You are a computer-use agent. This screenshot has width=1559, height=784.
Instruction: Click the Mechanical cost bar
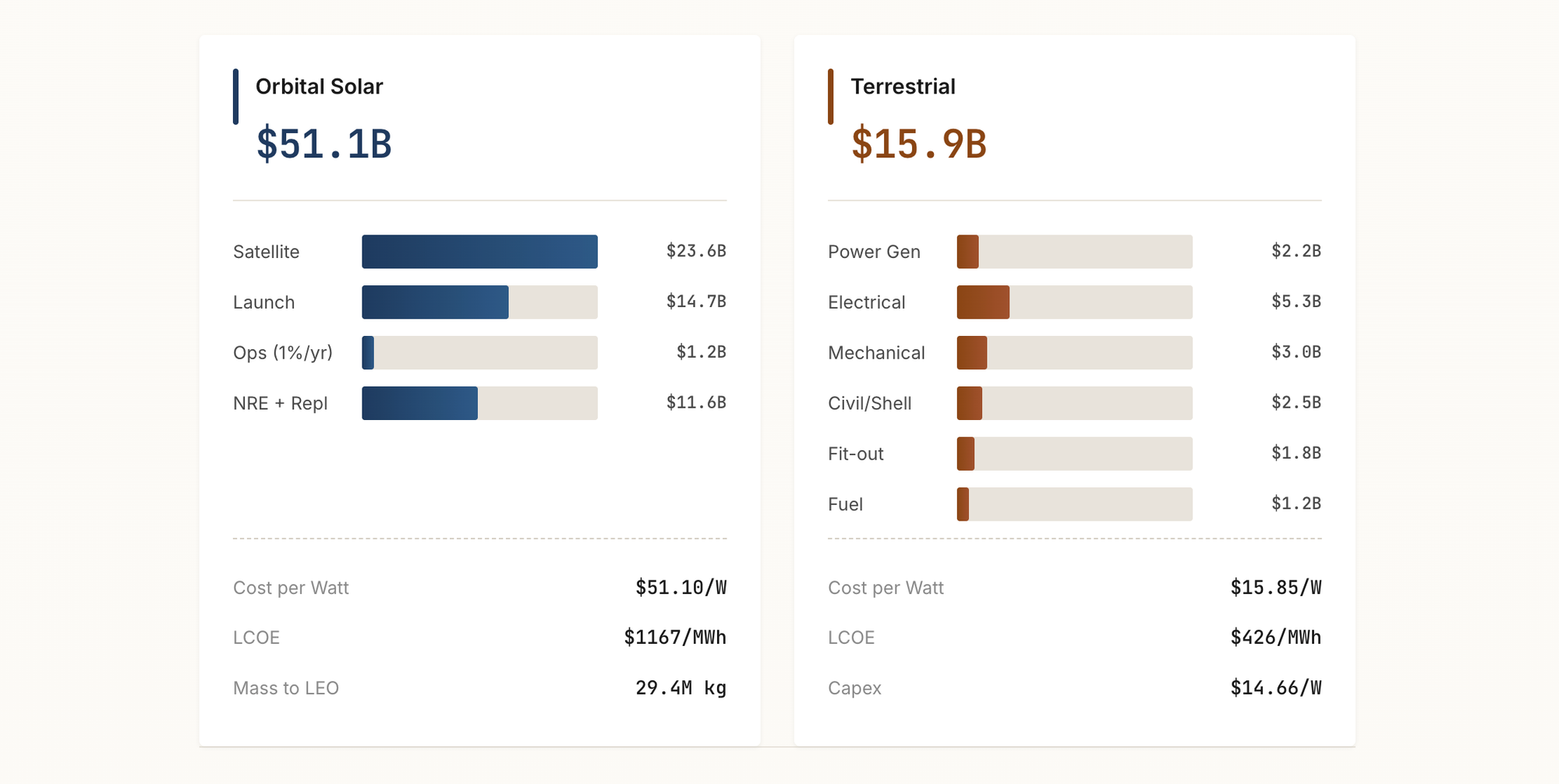1074,353
